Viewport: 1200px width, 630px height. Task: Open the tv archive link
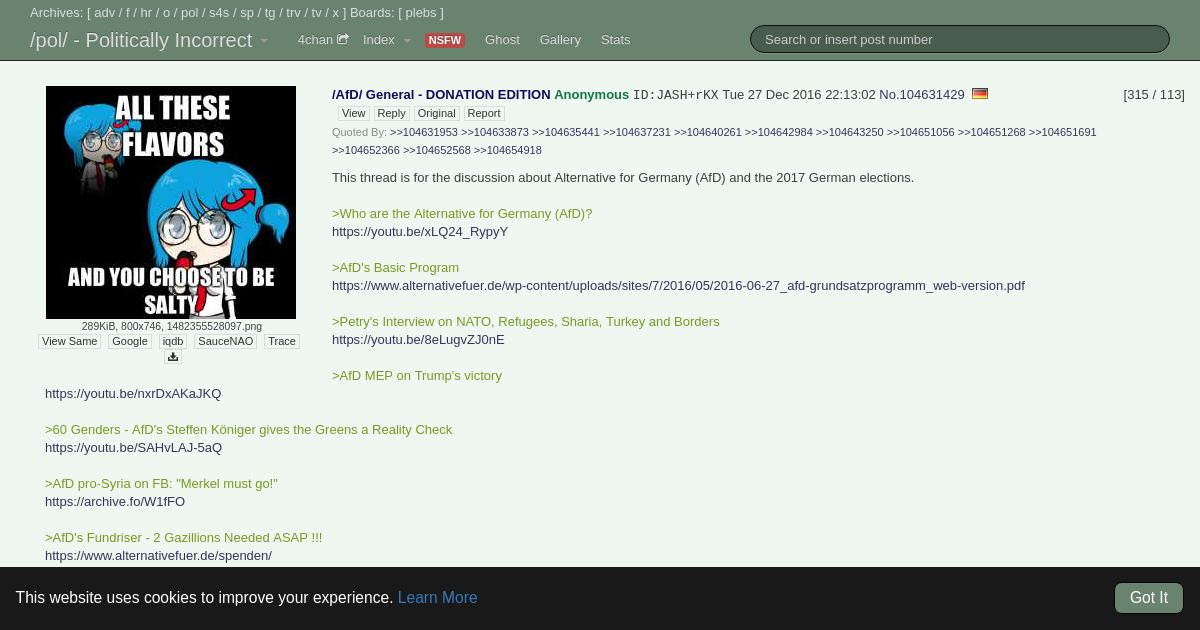click(x=317, y=13)
